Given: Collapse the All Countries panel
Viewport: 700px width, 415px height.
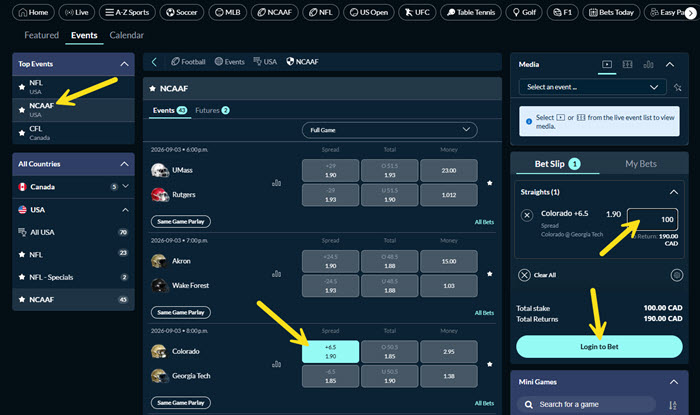Looking at the screenshot, I should pos(125,164).
